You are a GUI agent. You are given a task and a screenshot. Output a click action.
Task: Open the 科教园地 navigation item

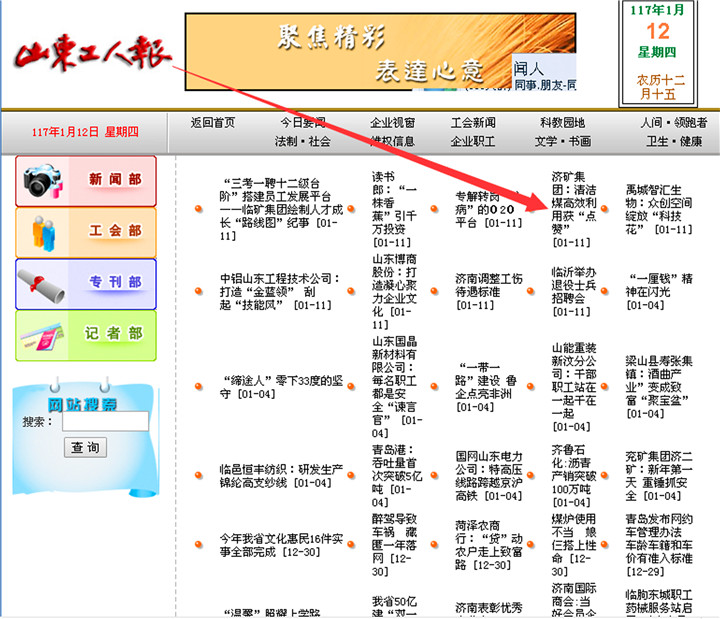point(562,122)
